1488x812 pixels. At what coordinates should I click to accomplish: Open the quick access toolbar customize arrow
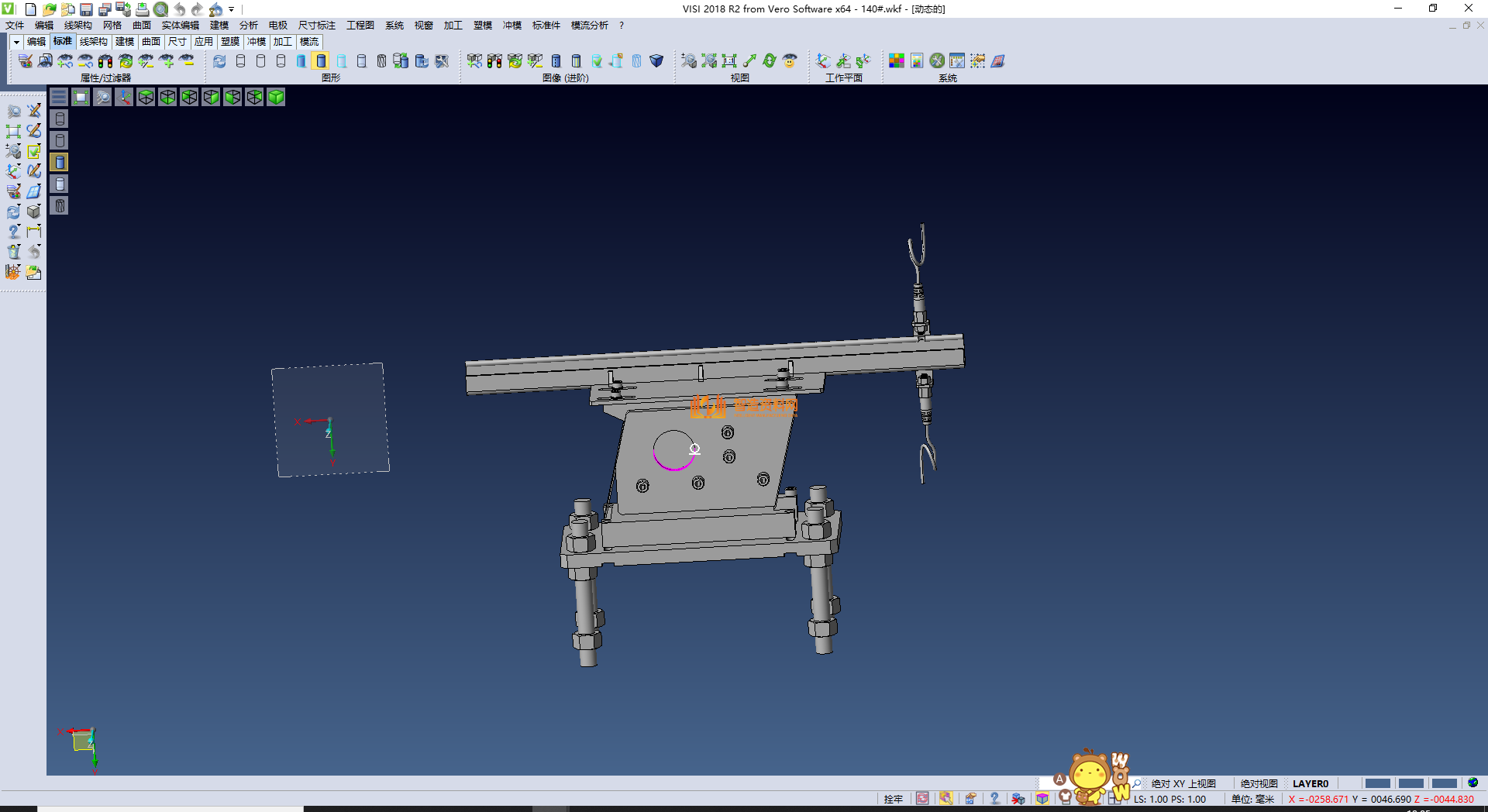pyautogui.click(x=232, y=9)
